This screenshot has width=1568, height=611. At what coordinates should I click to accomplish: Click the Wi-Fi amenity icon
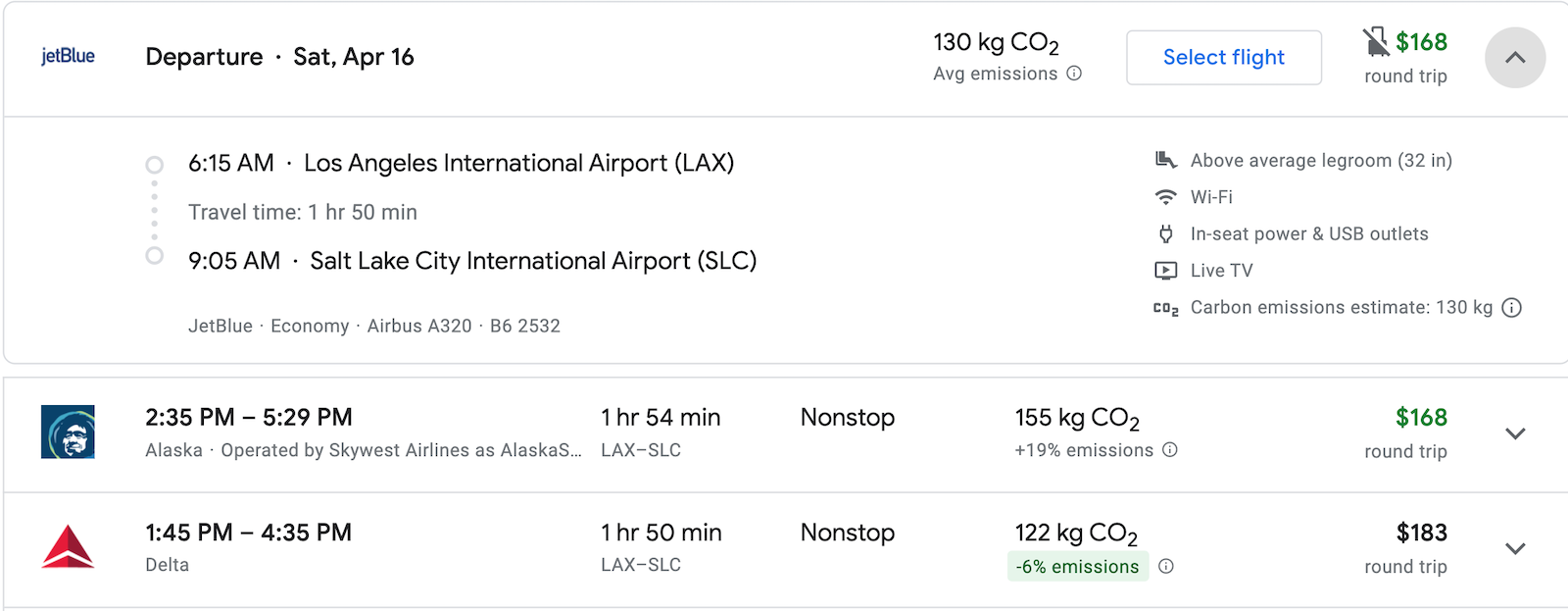tap(1164, 196)
